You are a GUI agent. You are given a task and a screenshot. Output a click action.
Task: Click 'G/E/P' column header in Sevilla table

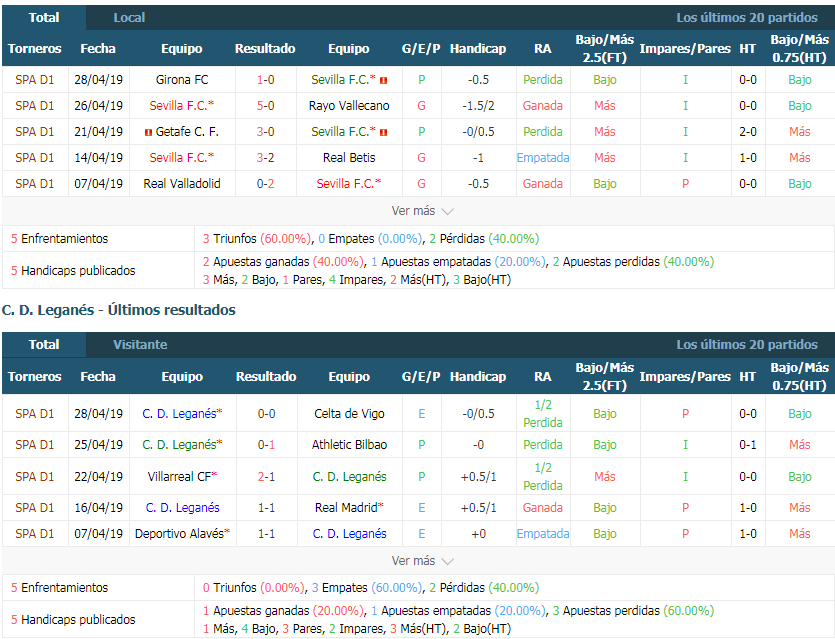click(421, 48)
